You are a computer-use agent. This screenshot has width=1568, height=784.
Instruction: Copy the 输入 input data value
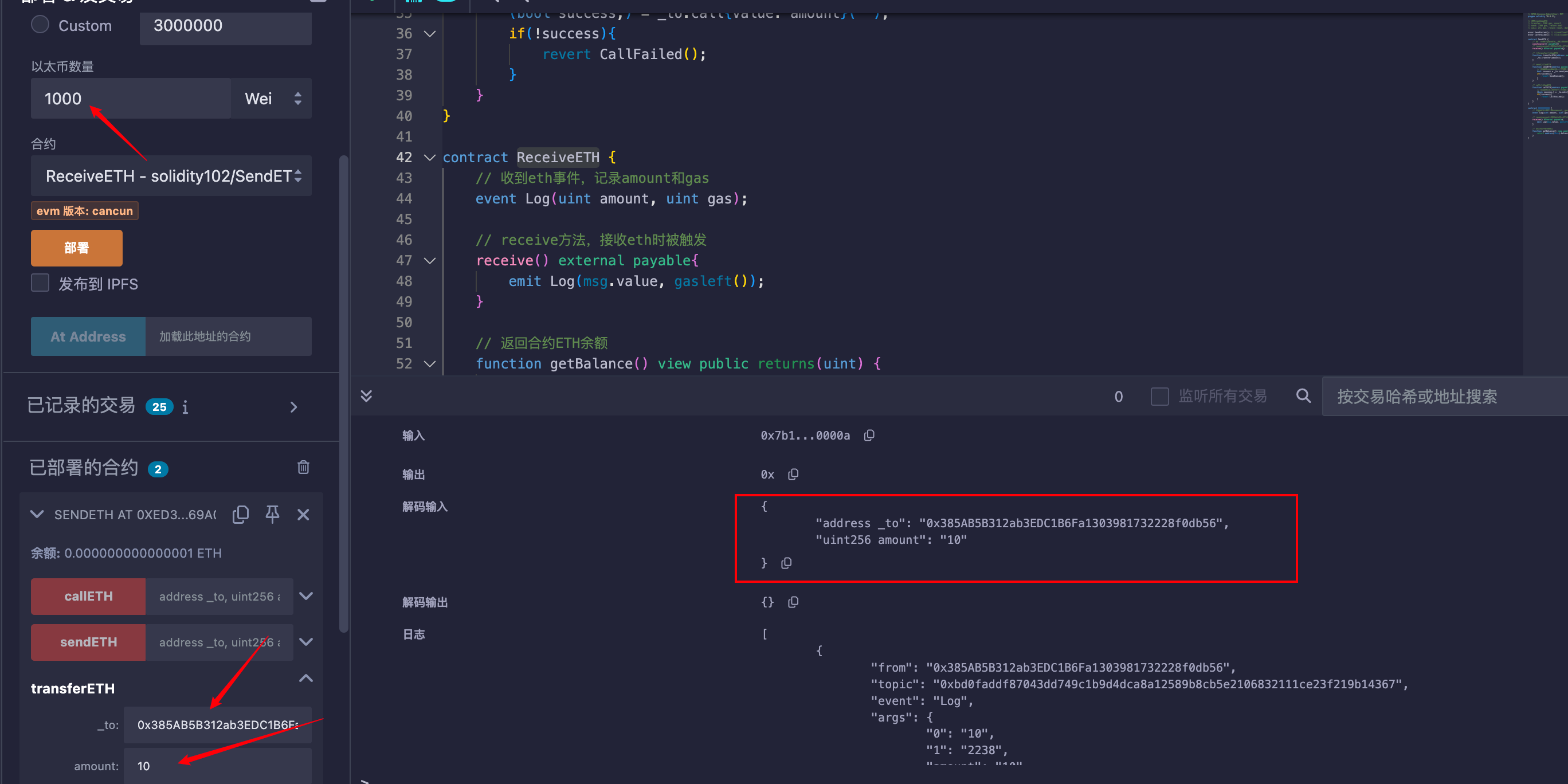869,435
